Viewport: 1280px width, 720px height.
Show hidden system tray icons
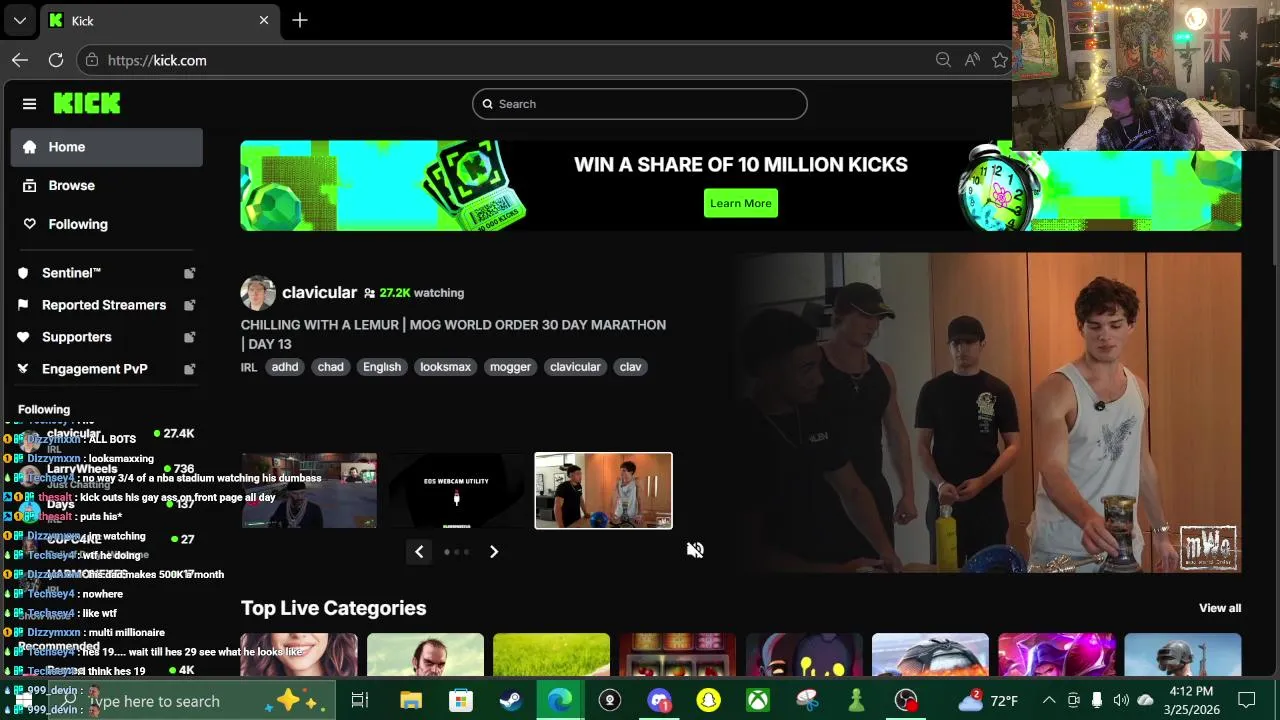coord(1049,701)
